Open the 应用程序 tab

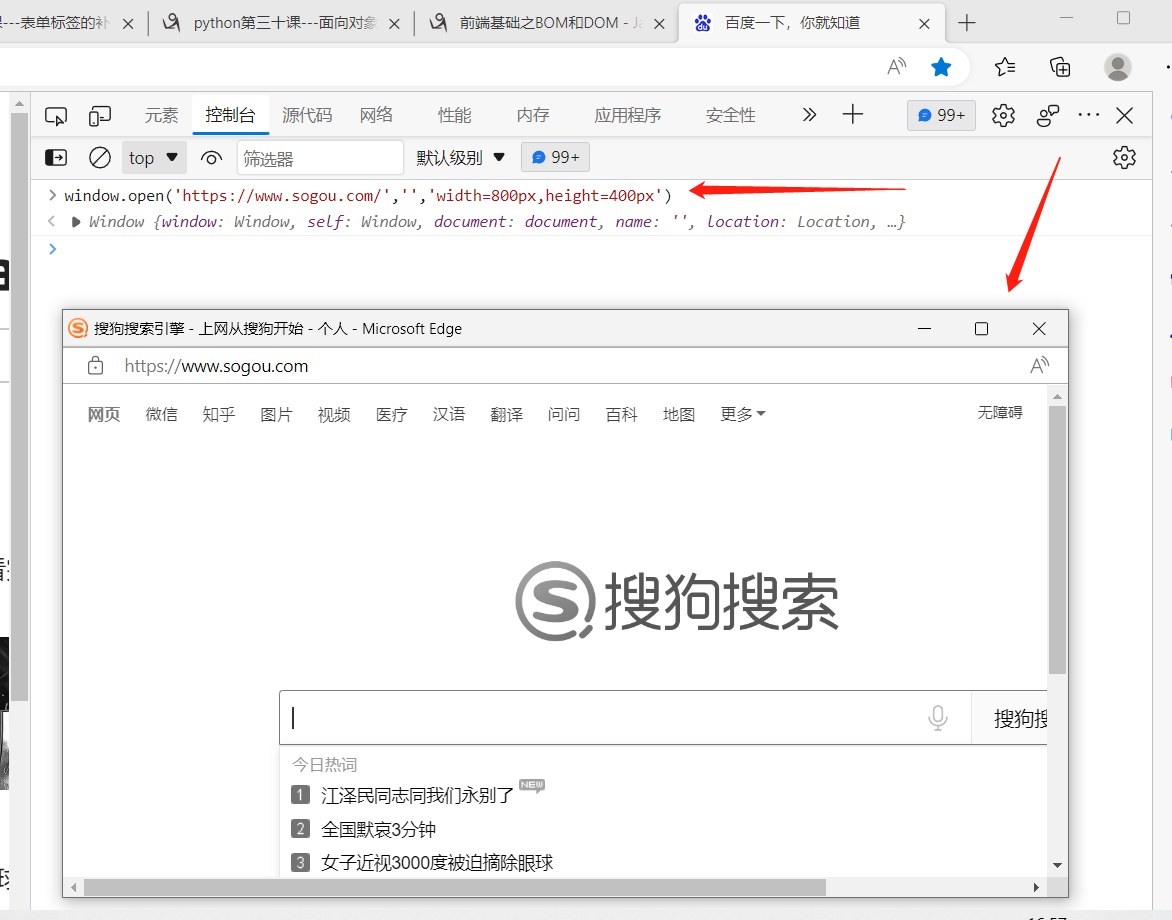[628, 115]
